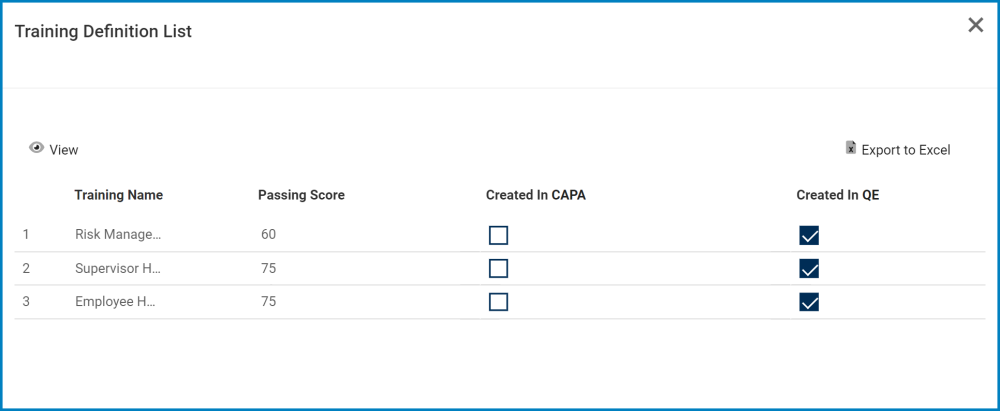Uncheck Created In QE for Risk Management row
The image size is (1000, 411).
(809, 235)
